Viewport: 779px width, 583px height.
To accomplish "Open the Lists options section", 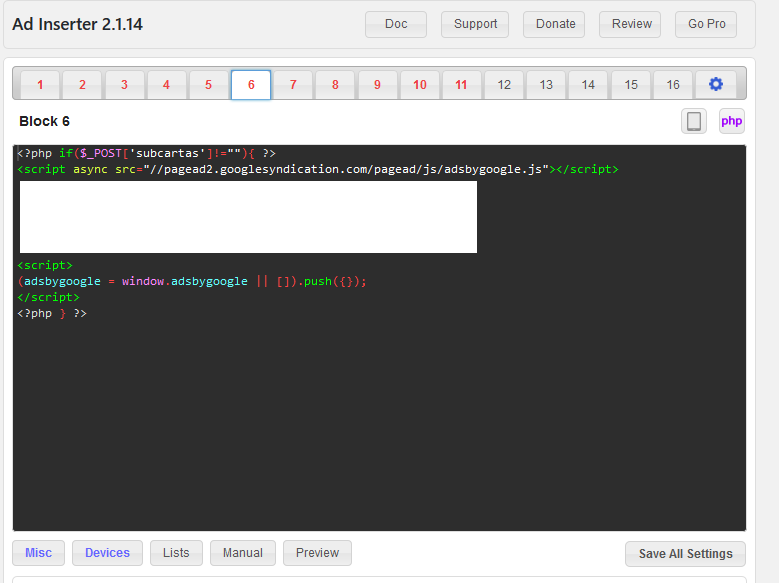I will pos(176,553).
